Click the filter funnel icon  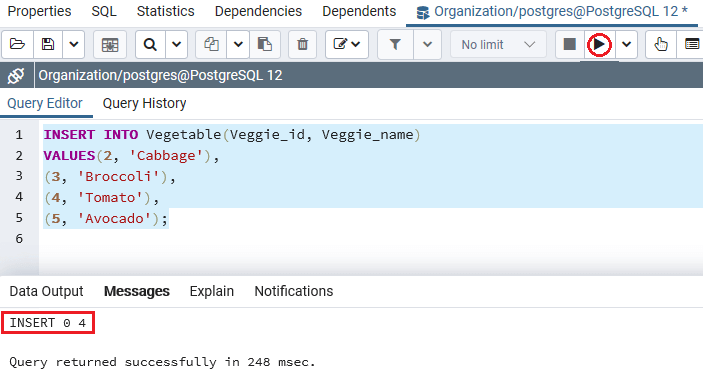tap(395, 44)
